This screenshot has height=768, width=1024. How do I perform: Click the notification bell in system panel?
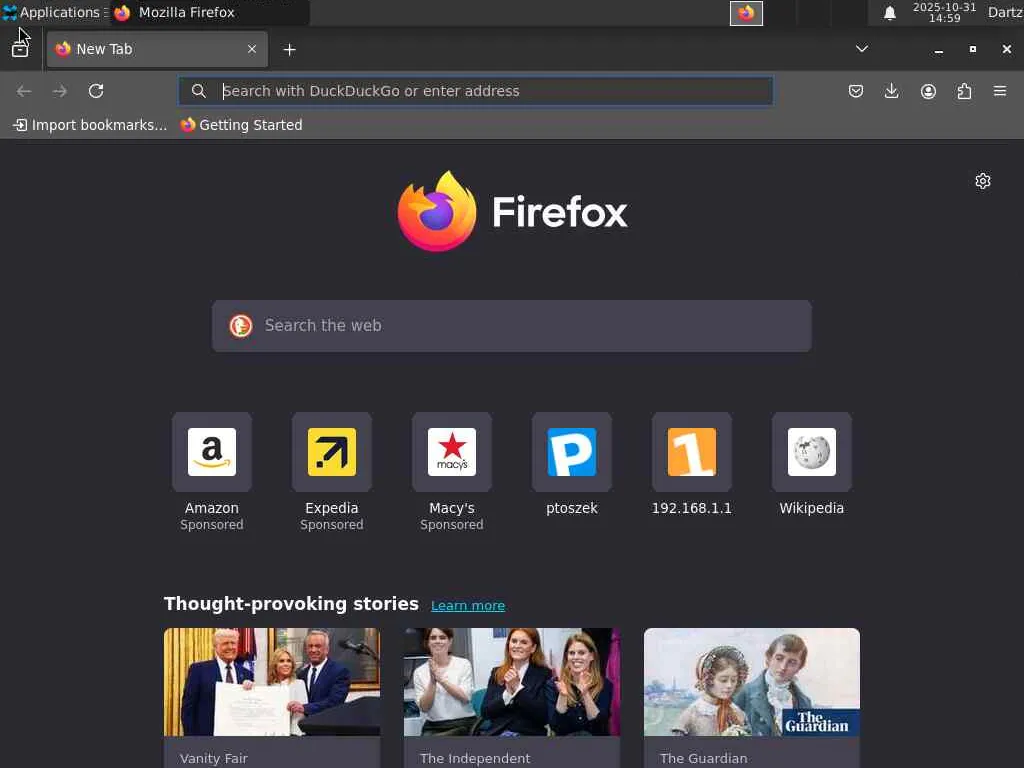tap(889, 13)
